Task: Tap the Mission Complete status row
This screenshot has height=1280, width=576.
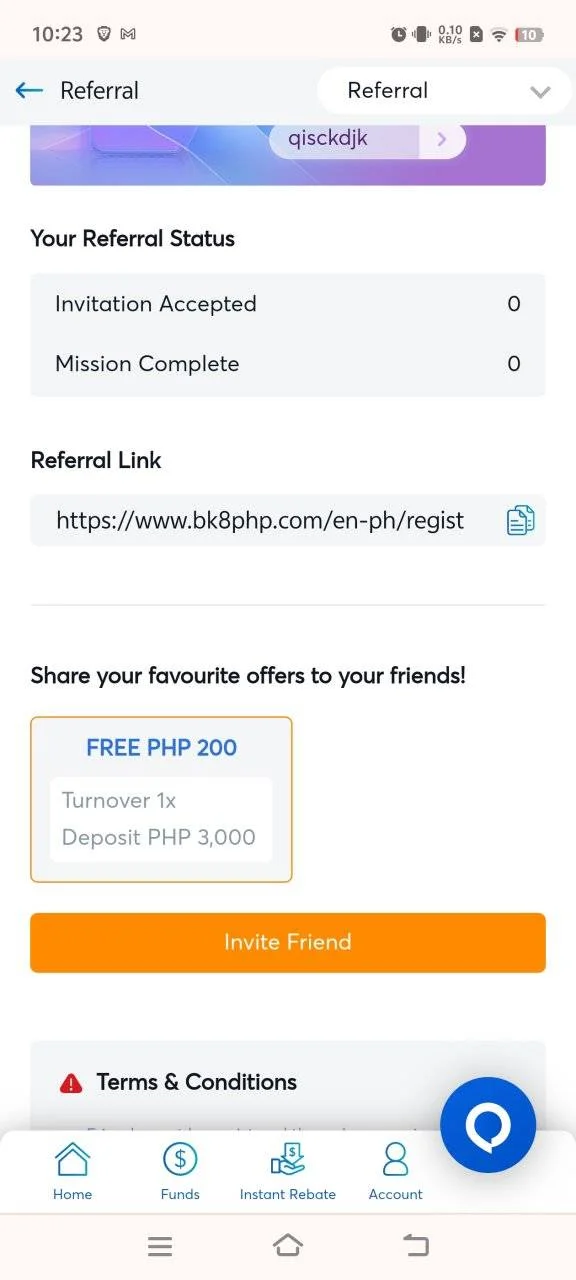Action: click(288, 364)
